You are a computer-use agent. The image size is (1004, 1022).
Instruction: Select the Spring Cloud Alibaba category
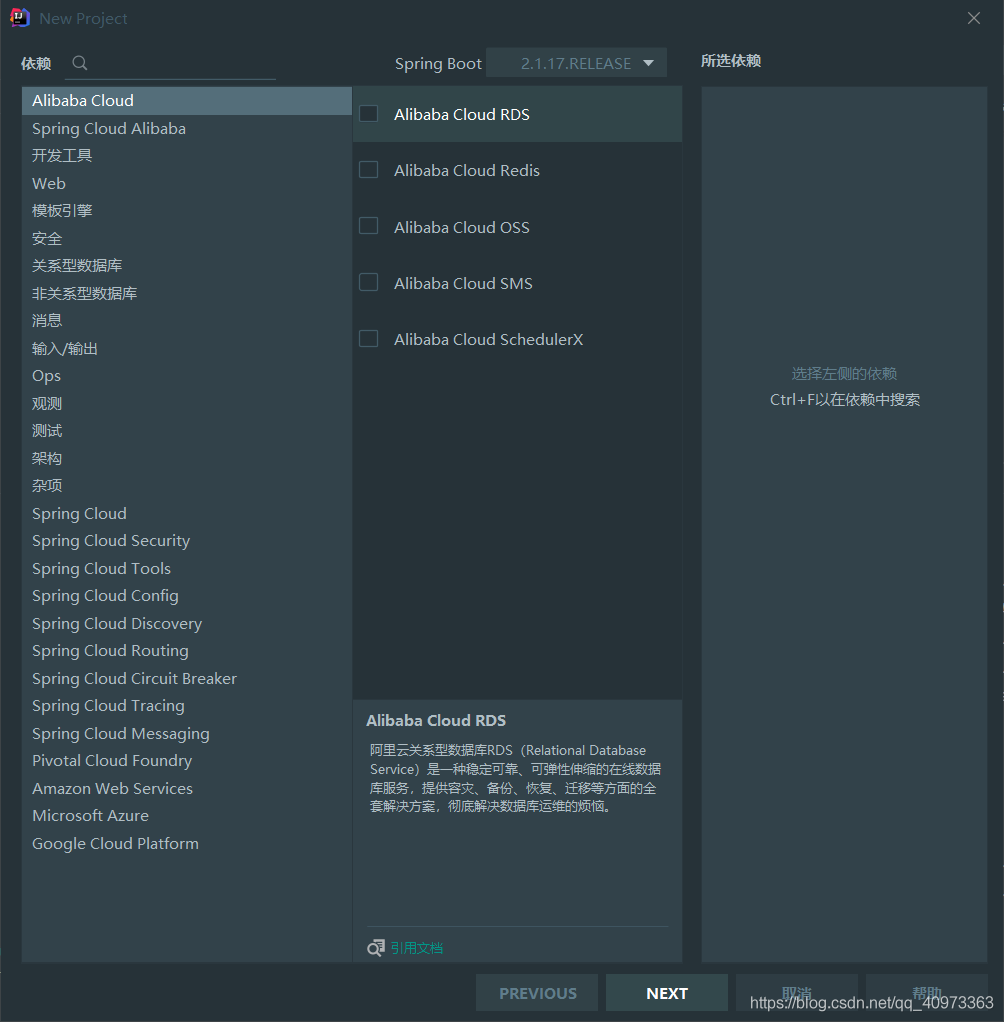tap(108, 128)
